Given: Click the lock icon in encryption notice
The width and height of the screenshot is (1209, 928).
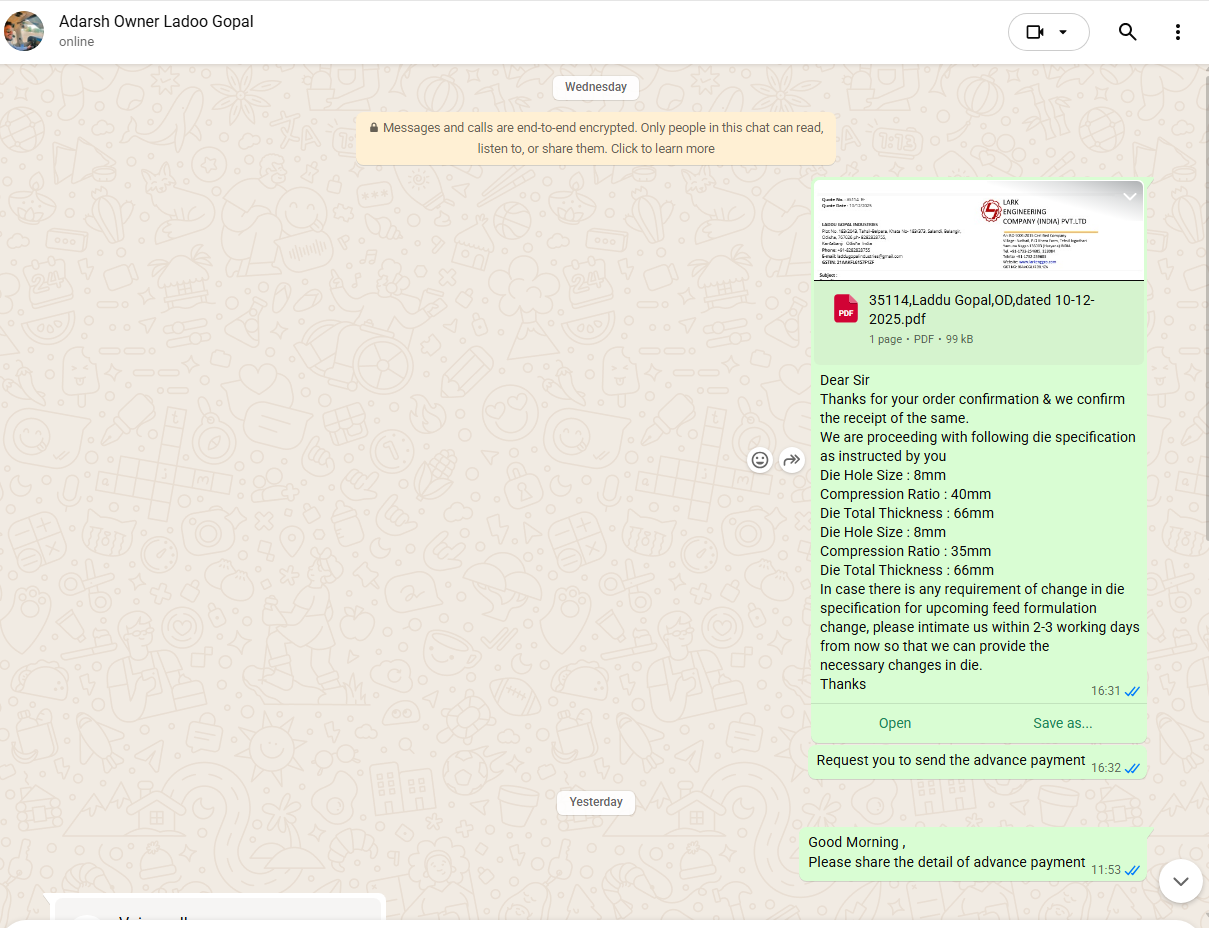Looking at the screenshot, I should pos(374,128).
